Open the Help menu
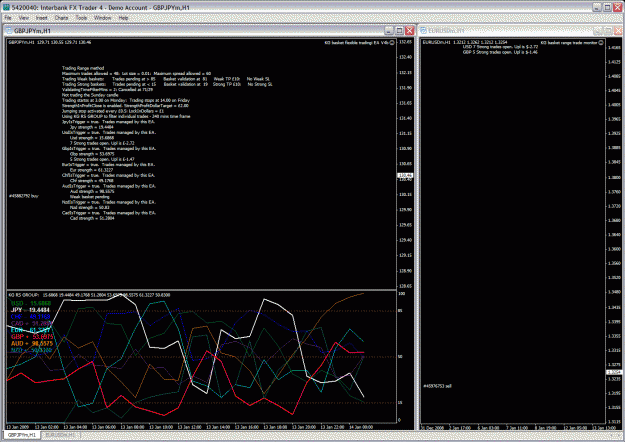This screenshot has height=442, width=625. [123, 18]
